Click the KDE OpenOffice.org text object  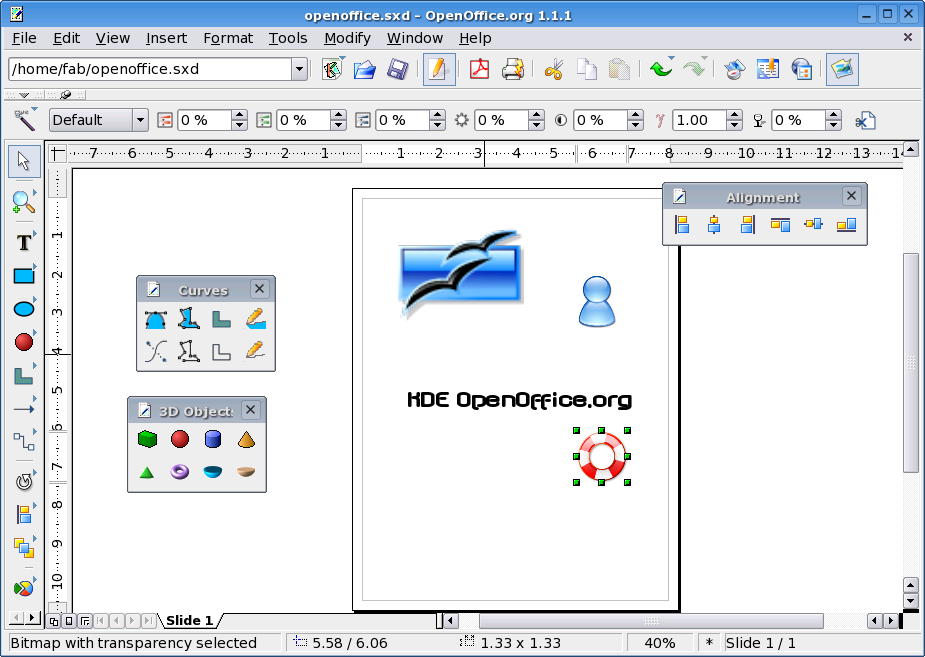click(519, 400)
